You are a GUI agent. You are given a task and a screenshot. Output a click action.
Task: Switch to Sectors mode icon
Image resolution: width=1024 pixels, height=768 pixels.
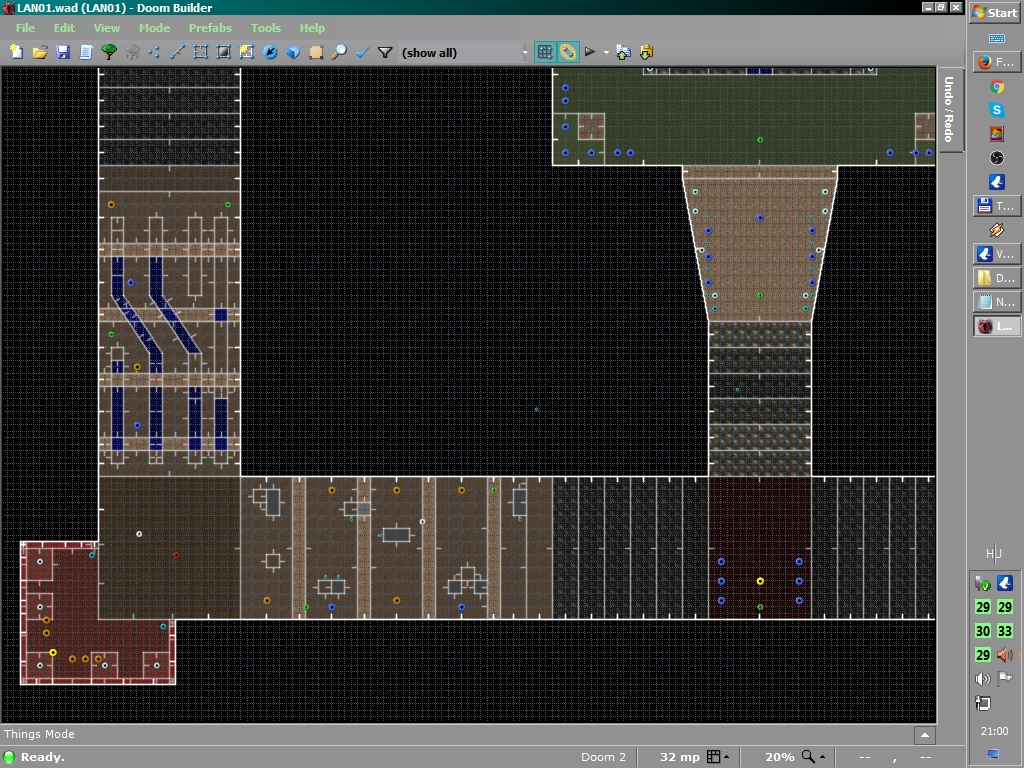(200, 52)
